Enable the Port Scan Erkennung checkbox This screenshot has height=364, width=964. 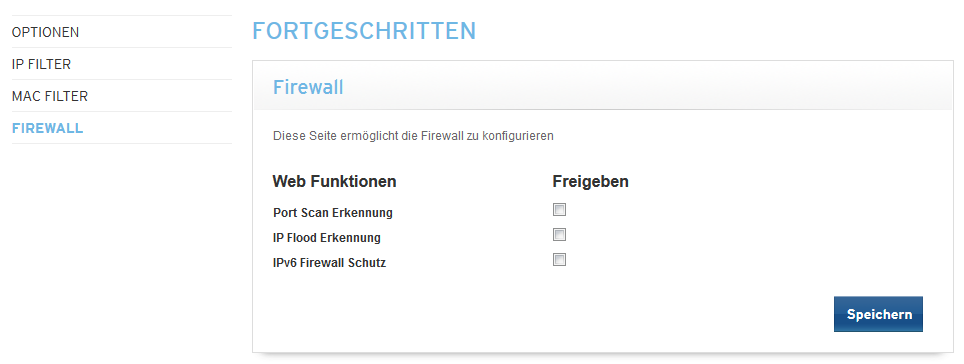point(559,210)
